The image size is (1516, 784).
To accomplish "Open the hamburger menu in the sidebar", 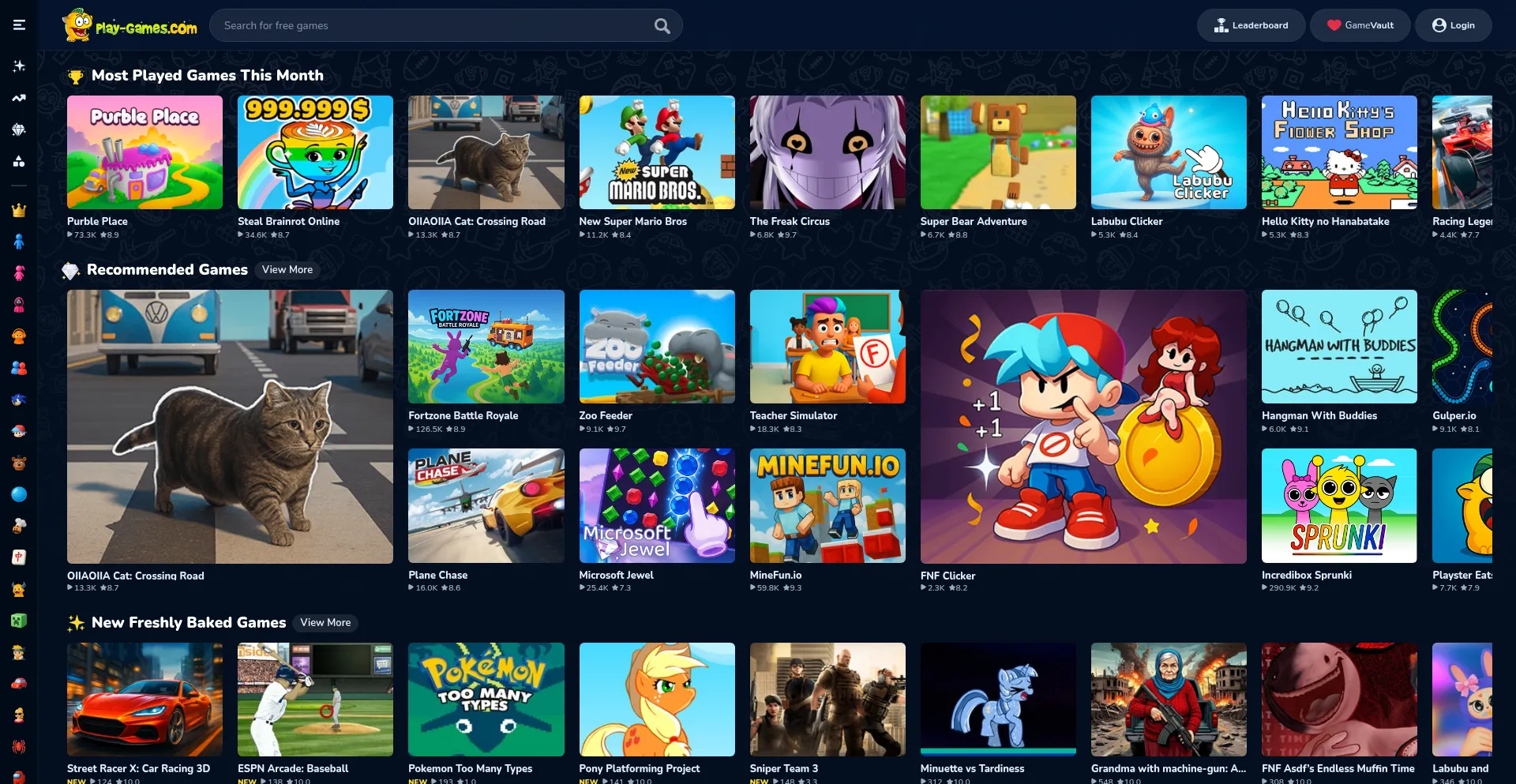I will click(19, 25).
